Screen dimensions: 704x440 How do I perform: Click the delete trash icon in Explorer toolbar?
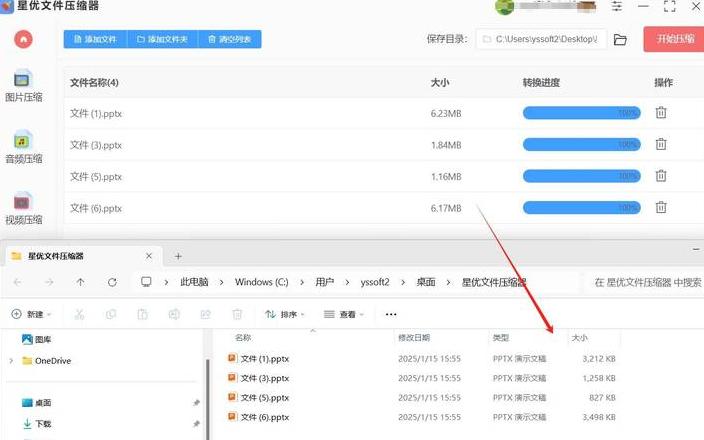[x=238, y=314]
